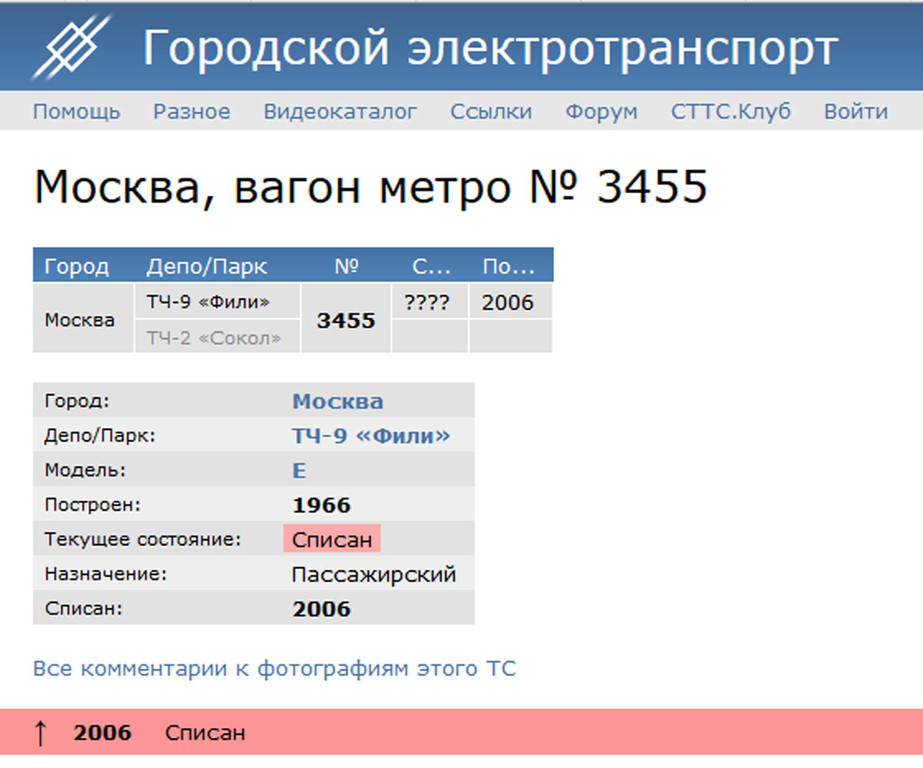Click 2006 in the bottom pink bar
923x768 pixels.
(102, 733)
